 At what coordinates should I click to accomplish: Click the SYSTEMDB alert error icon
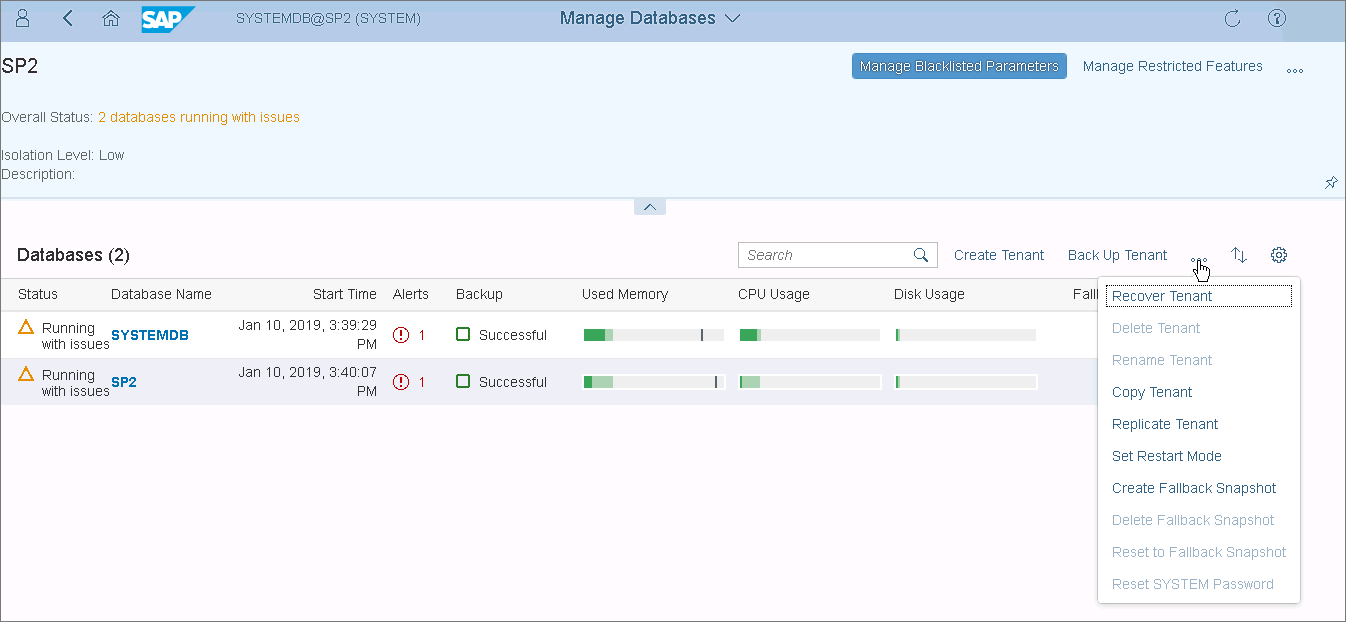[401, 335]
